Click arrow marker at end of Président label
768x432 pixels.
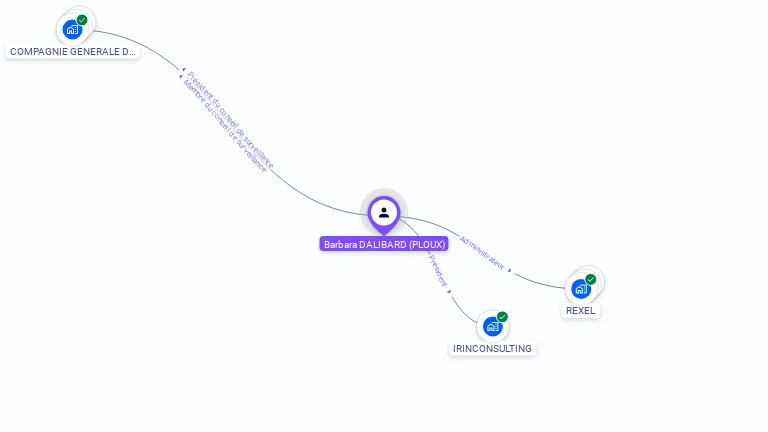(449, 292)
